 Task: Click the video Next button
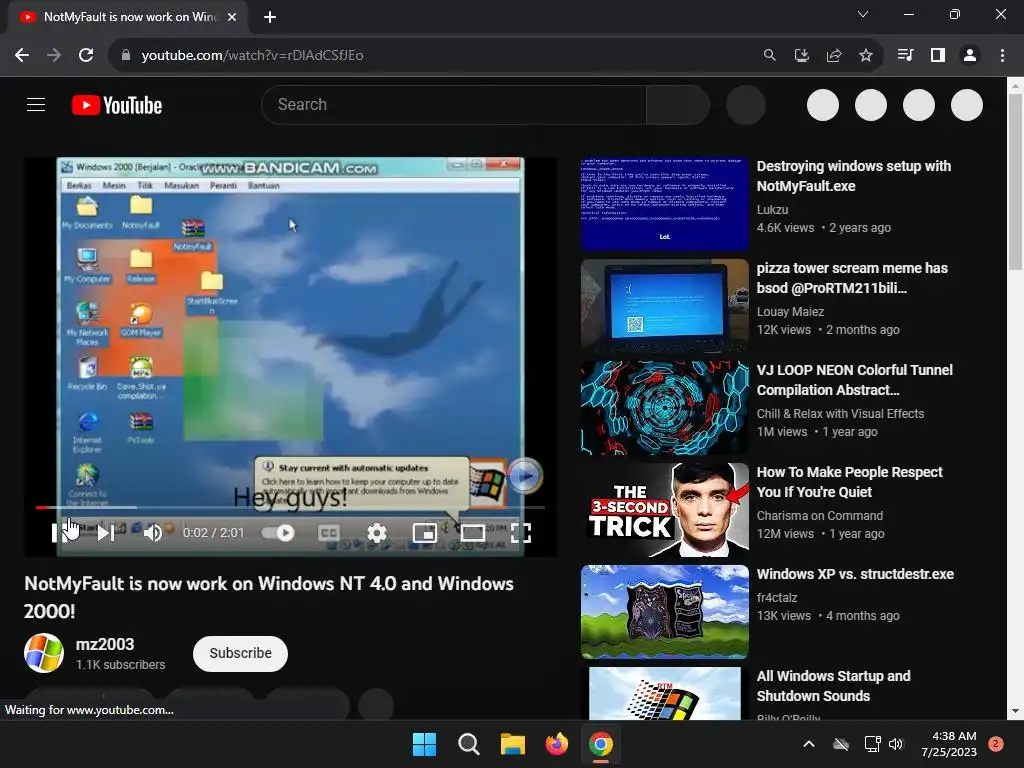106,533
